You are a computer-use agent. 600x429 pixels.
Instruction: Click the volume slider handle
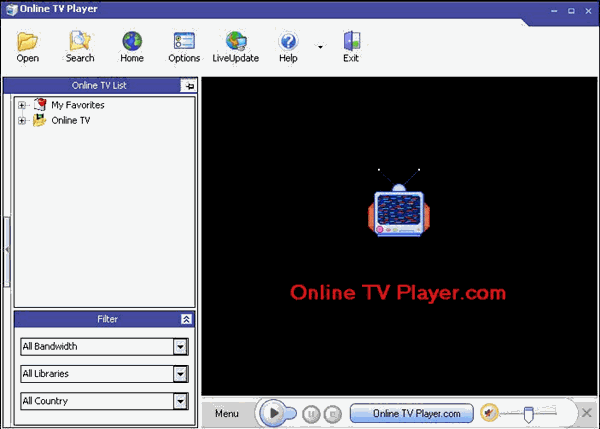coord(528,414)
